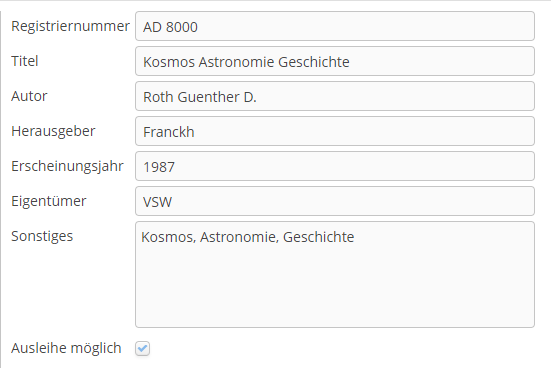The width and height of the screenshot is (551, 368).
Task: Click the Erscheinungsjahr label
Action: click(x=67, y=166)
